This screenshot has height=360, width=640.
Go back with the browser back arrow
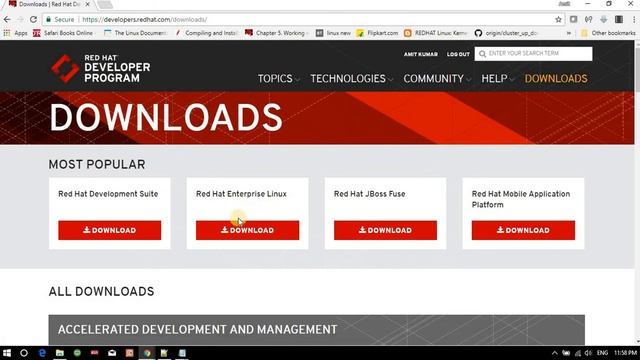coord(7,20)
